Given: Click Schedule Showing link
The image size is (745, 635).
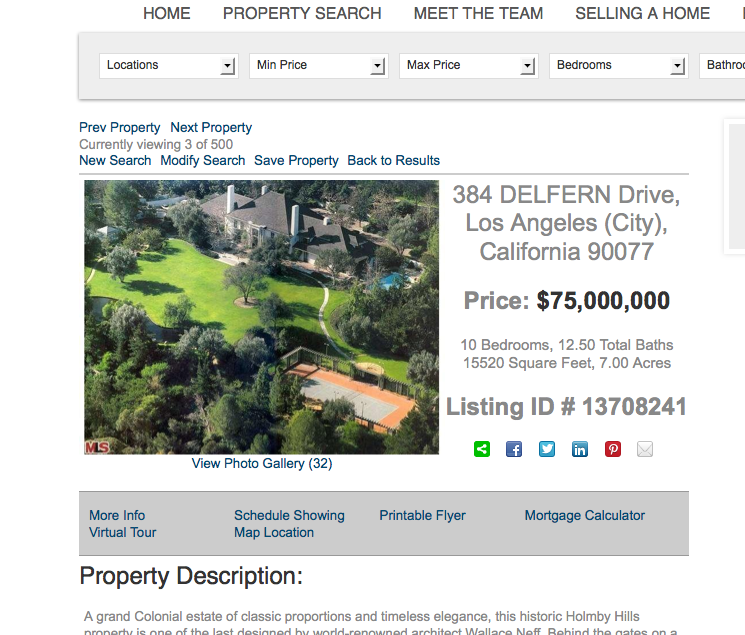Looking at the screenshot, I should (x=289, y=515).
